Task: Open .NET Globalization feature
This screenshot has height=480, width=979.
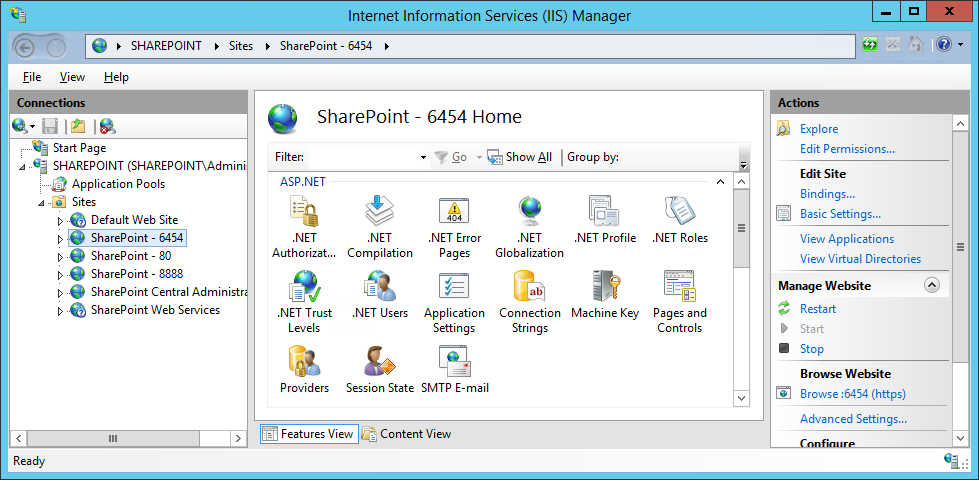Action: pos(529,227)
